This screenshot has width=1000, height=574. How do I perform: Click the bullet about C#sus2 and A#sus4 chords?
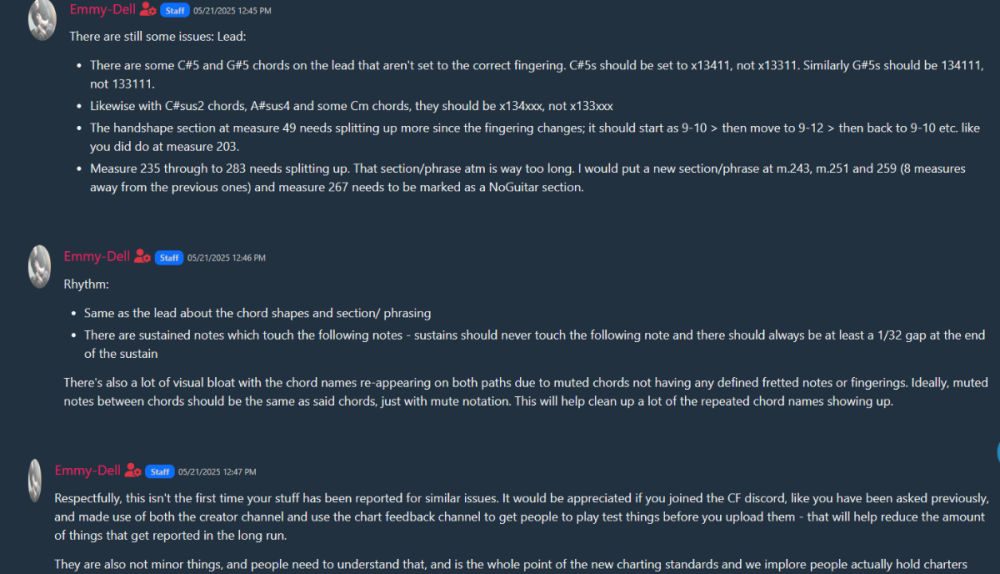(x=351, y=105)
